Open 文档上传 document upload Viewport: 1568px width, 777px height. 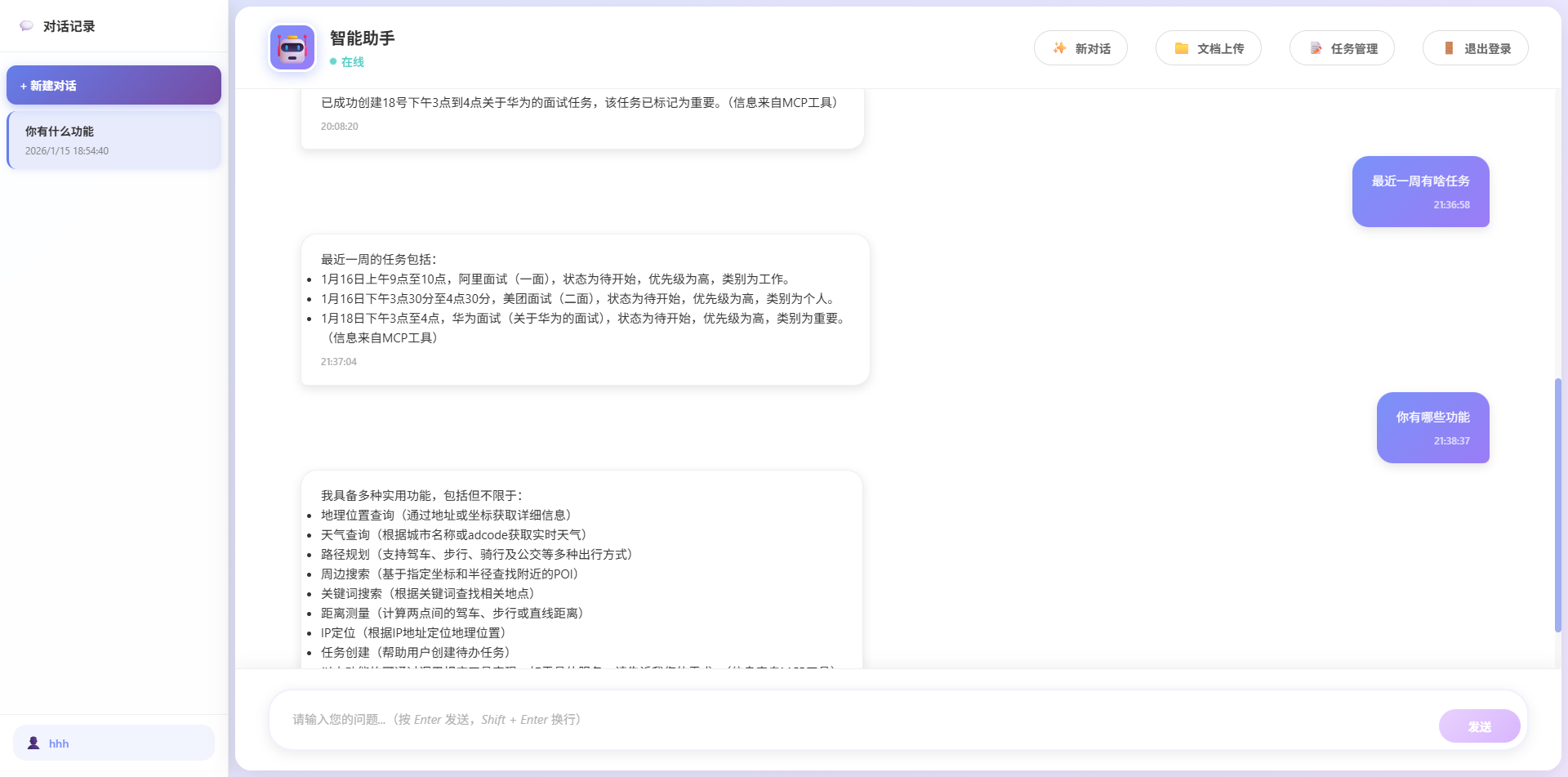click(x=1208, y=47)
